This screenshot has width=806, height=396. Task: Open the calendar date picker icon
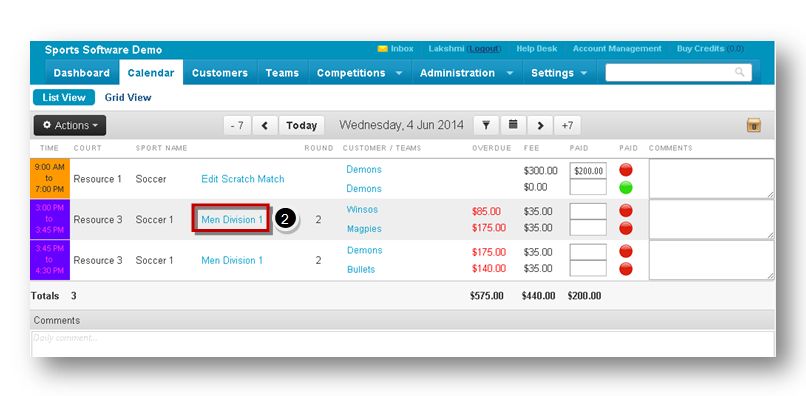point(513,125)
